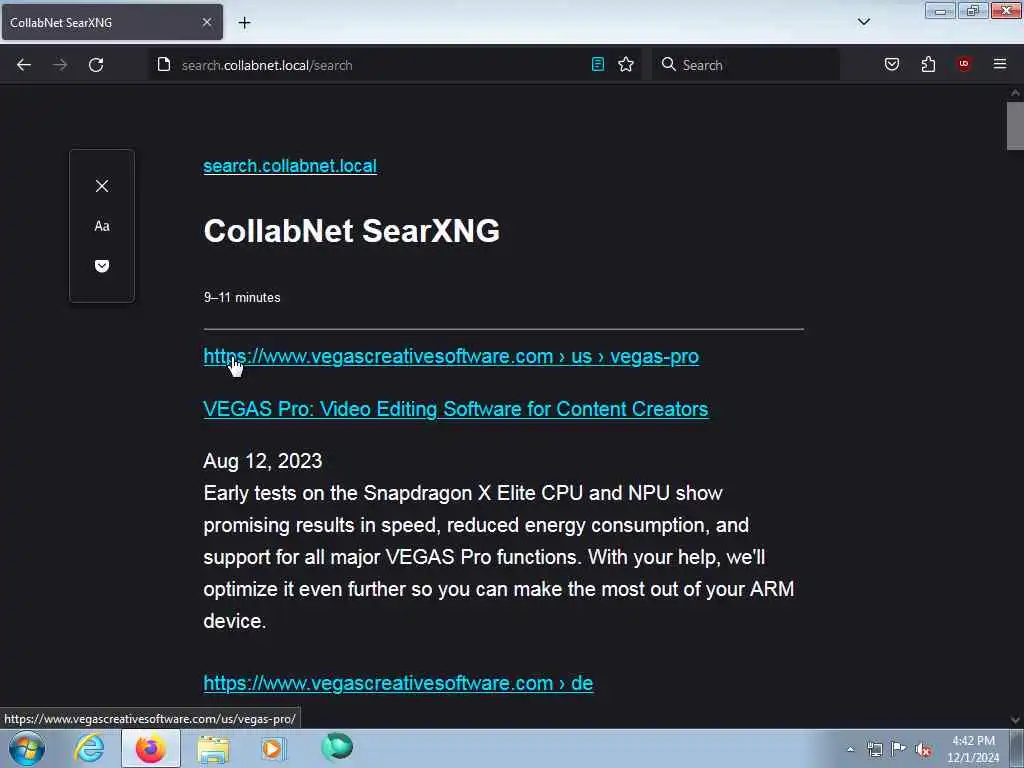This screenshot has width=1024, height=768.
Task: Open VEGAS Pro: Video Editing Software link
Action: click(456, 409)
